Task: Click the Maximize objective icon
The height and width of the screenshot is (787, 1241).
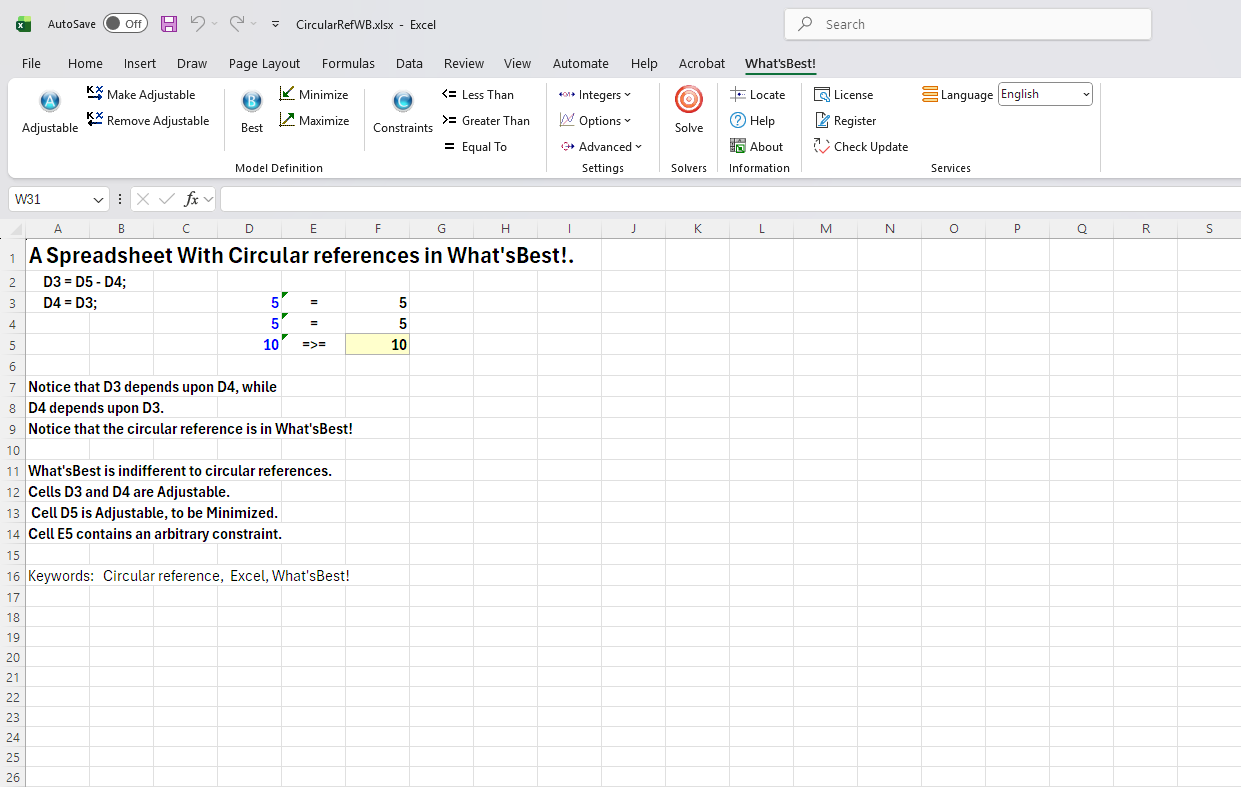Action: click(288, 120)
